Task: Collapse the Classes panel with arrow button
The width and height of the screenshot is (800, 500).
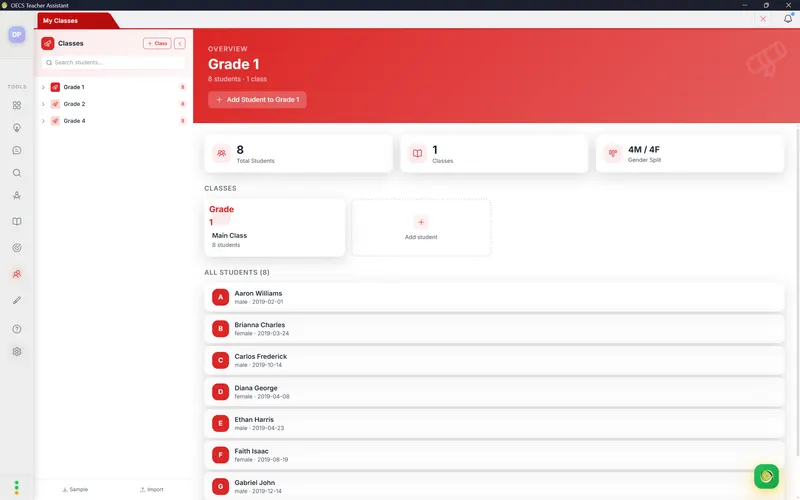Action: [180, 43]
